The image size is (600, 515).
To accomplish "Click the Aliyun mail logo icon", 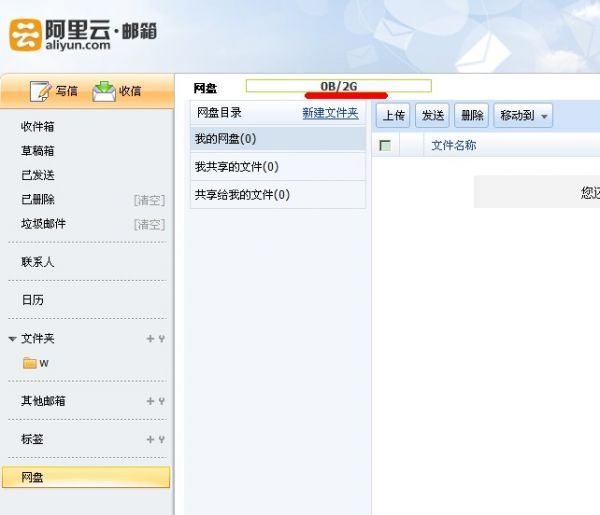I will (25, 35).
